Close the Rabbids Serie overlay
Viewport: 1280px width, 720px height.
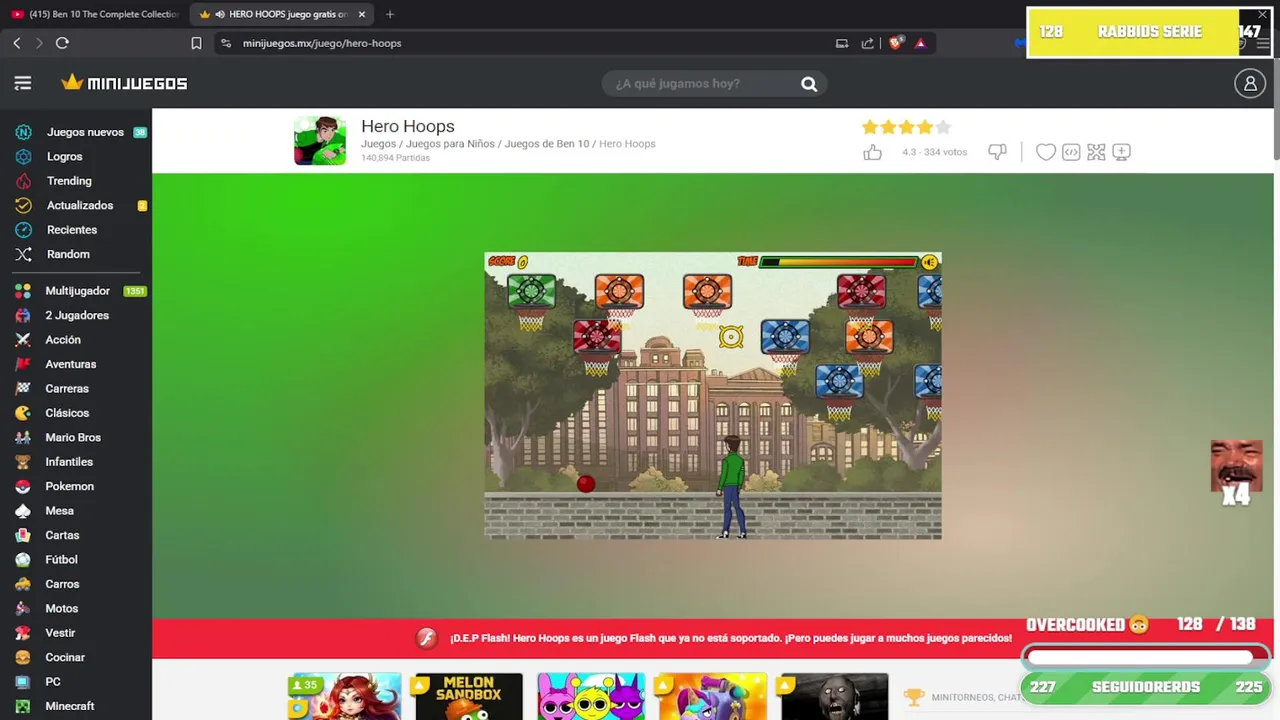click(1262, 15)
